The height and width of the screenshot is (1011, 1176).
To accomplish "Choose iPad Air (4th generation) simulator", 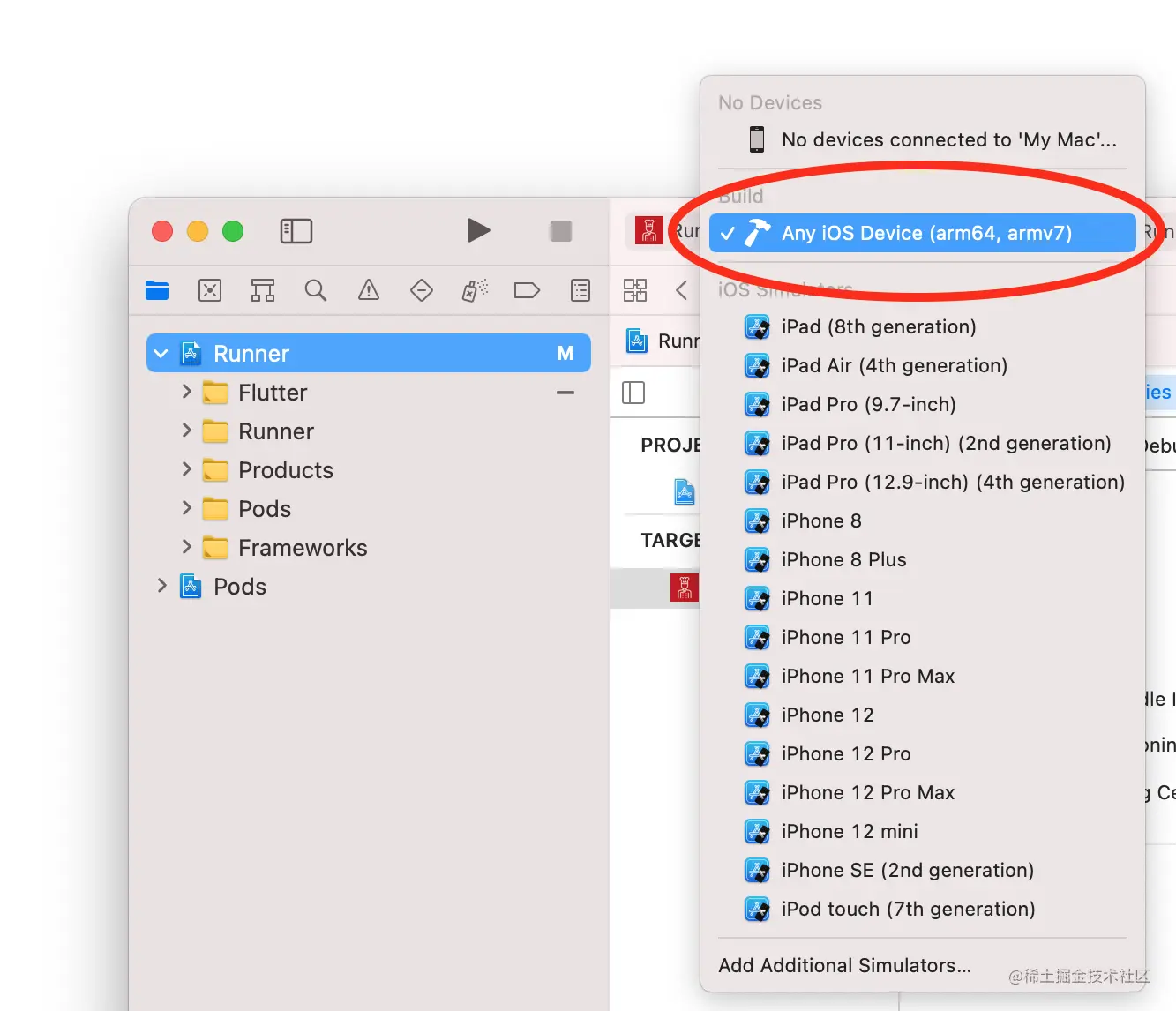I will 922,365.
